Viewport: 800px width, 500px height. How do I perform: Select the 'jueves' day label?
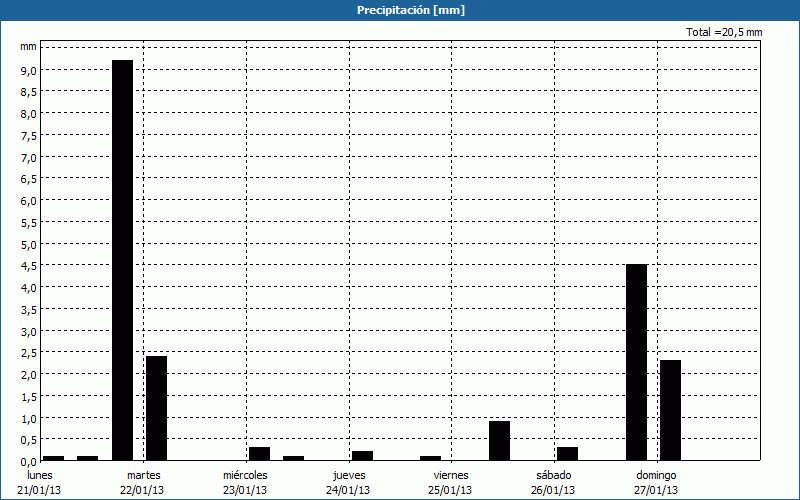coord(348,475)
